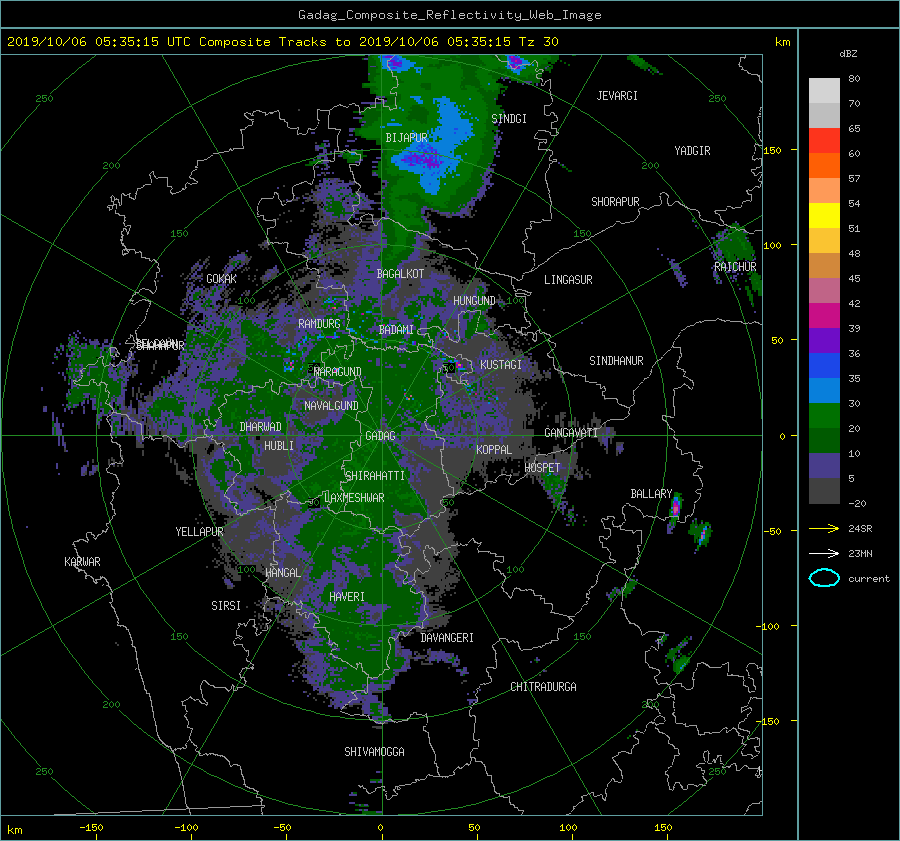Image resolution: width=900 pixels, height=841 pixels.
Task: Click the bright yellow 54 dBZ swatch
Action: tap(824, 215)
